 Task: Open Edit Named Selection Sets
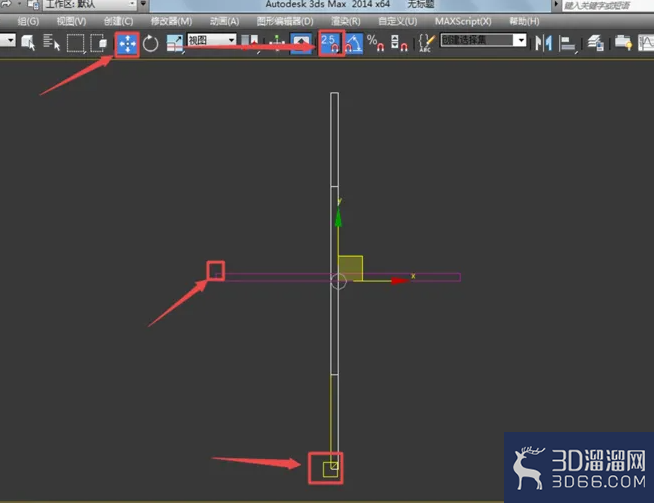426,43
